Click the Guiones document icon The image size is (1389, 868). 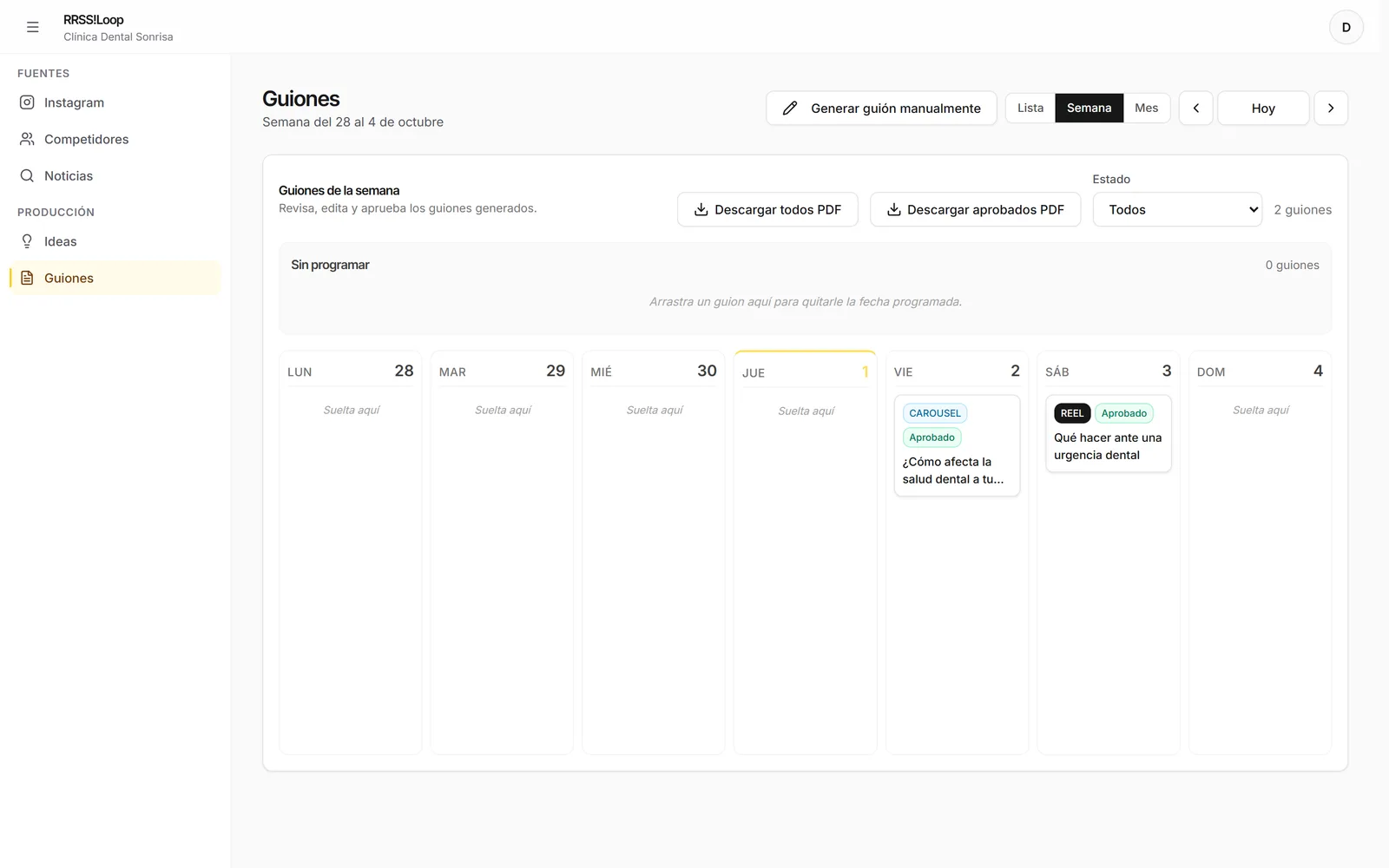[27, 278]
